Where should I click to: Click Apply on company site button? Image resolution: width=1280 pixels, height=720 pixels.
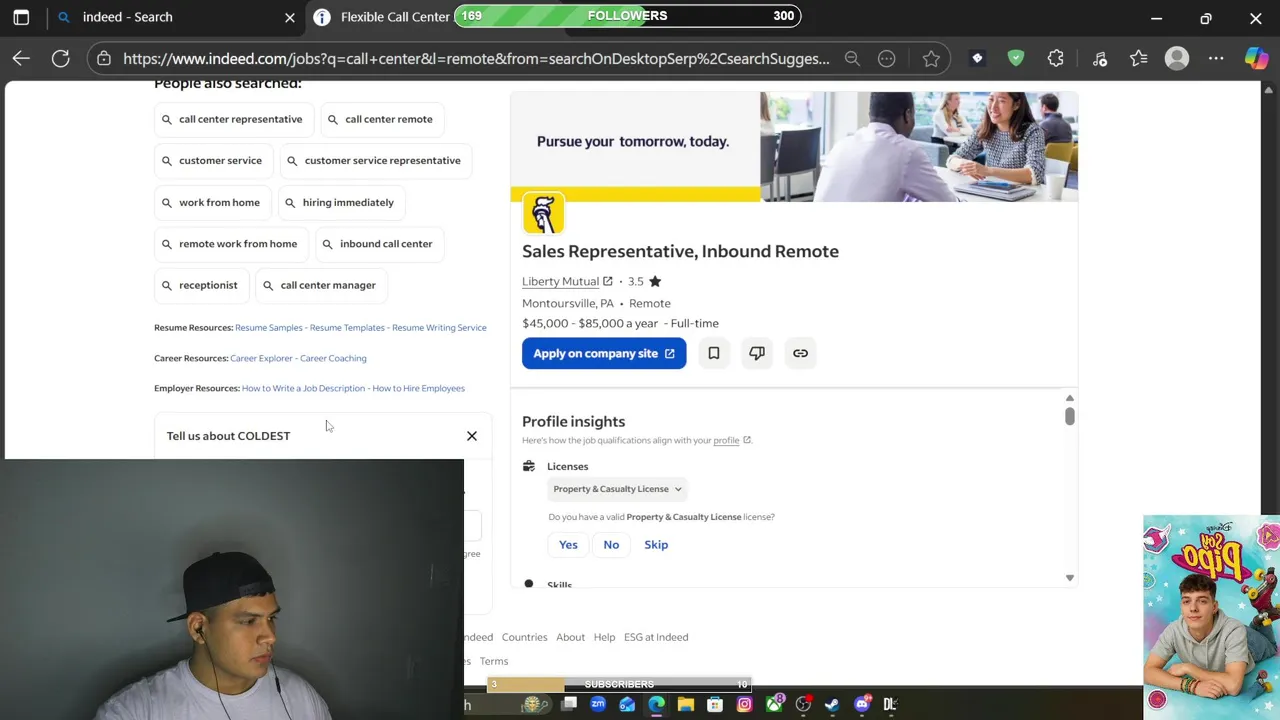point(604,353)
